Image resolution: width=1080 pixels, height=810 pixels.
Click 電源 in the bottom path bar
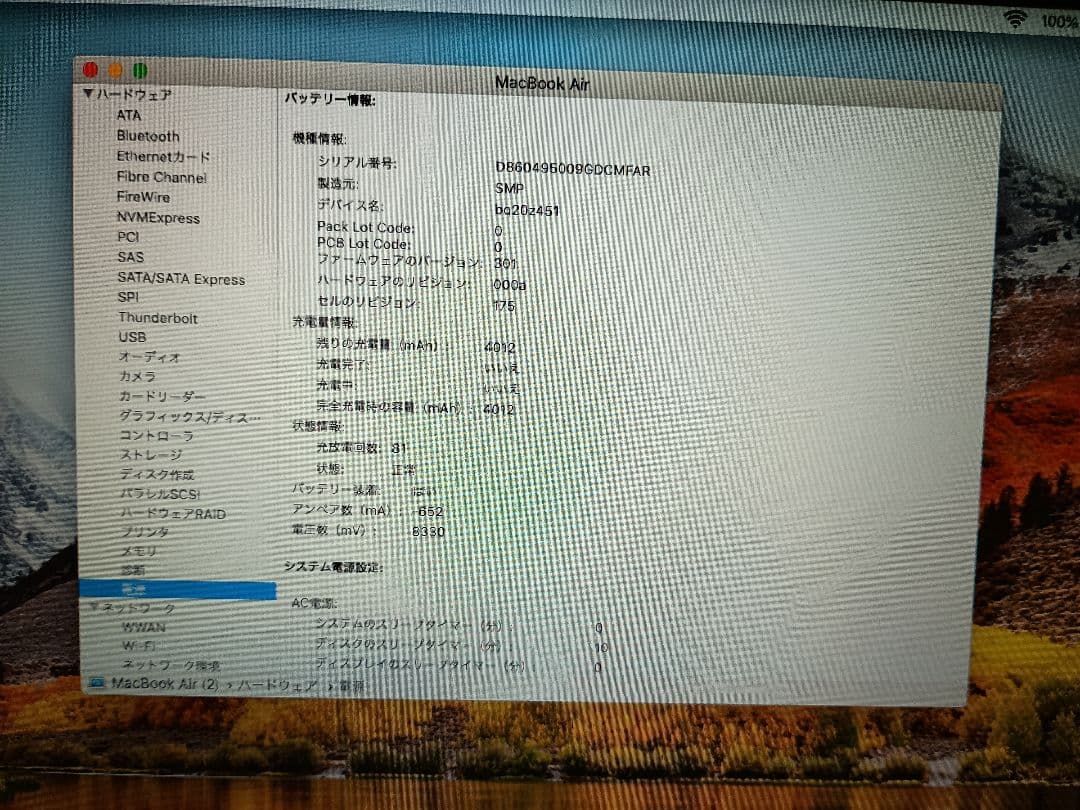click(x=351, y=686)
